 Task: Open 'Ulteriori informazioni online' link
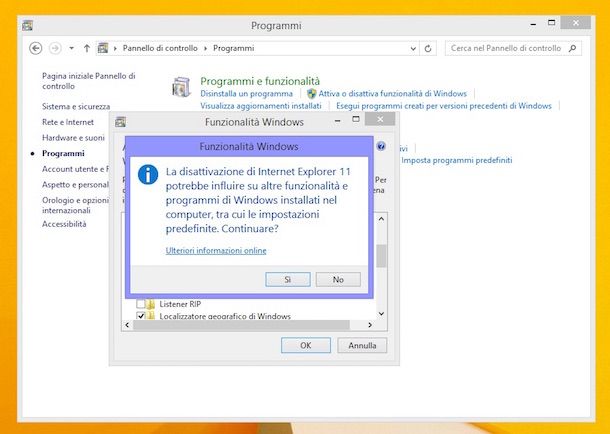tap(216, 250)
